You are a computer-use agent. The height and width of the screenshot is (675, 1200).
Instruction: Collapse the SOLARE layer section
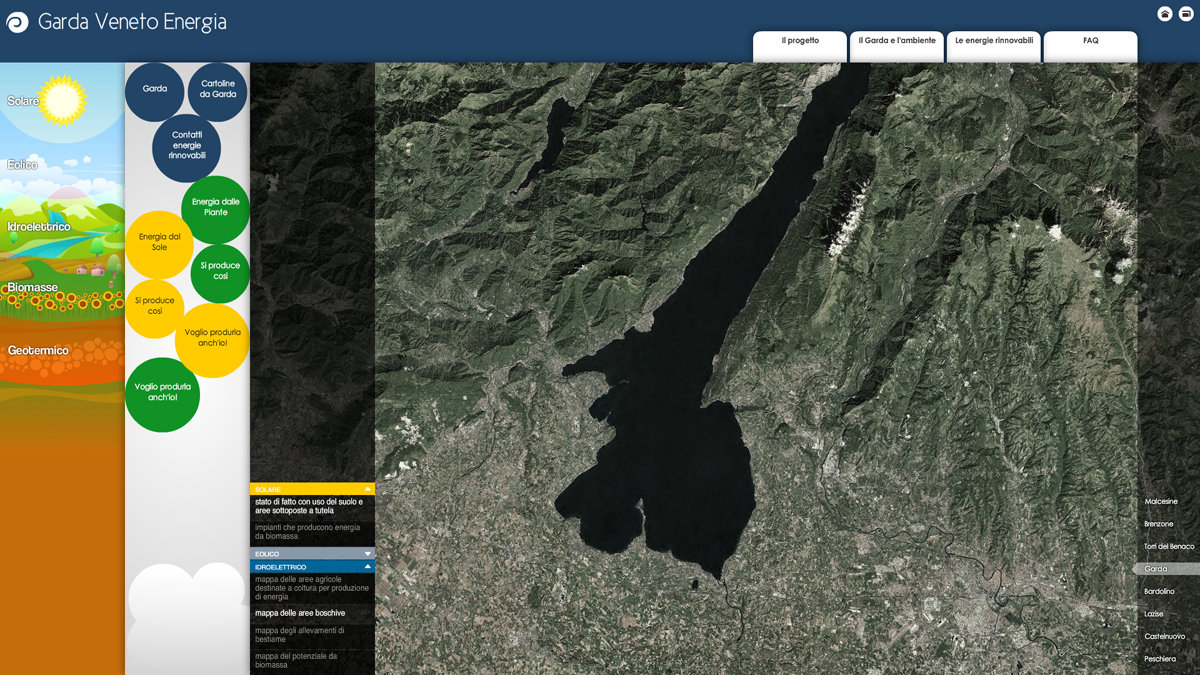pos(367,489)
